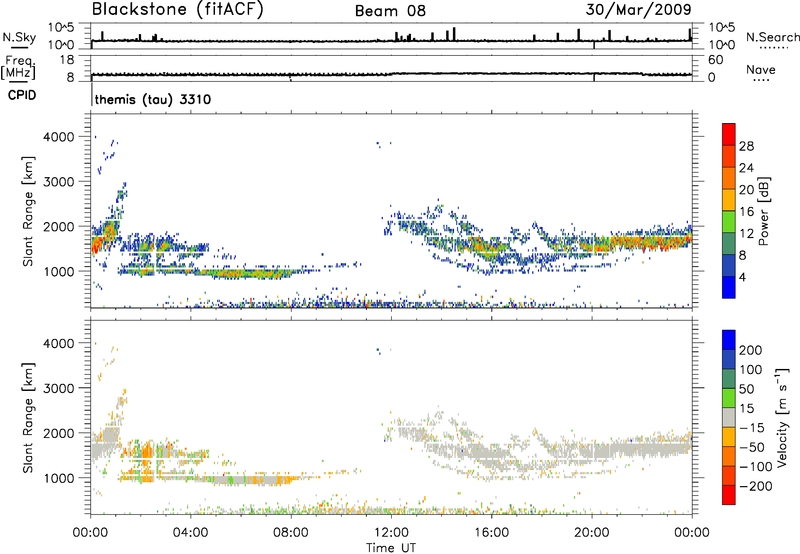Screen dimensions: 800x554
Task: Click the "08:00" time tick label
Action: click(x=291, y=533)
